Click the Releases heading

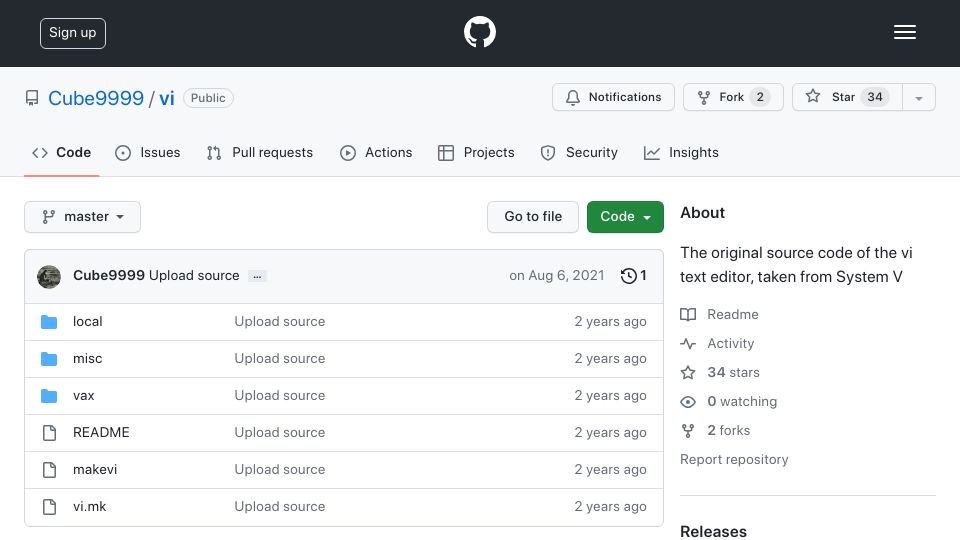tap(713, 531)
